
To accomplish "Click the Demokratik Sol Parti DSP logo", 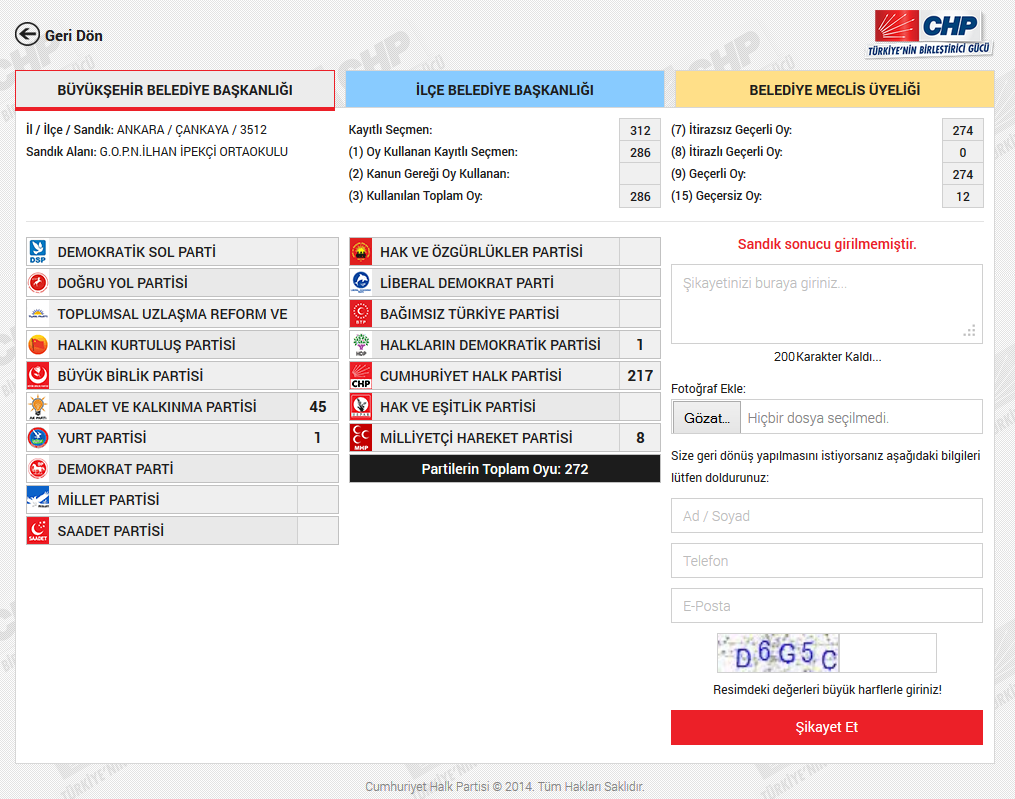I will [x=38, y=251].
